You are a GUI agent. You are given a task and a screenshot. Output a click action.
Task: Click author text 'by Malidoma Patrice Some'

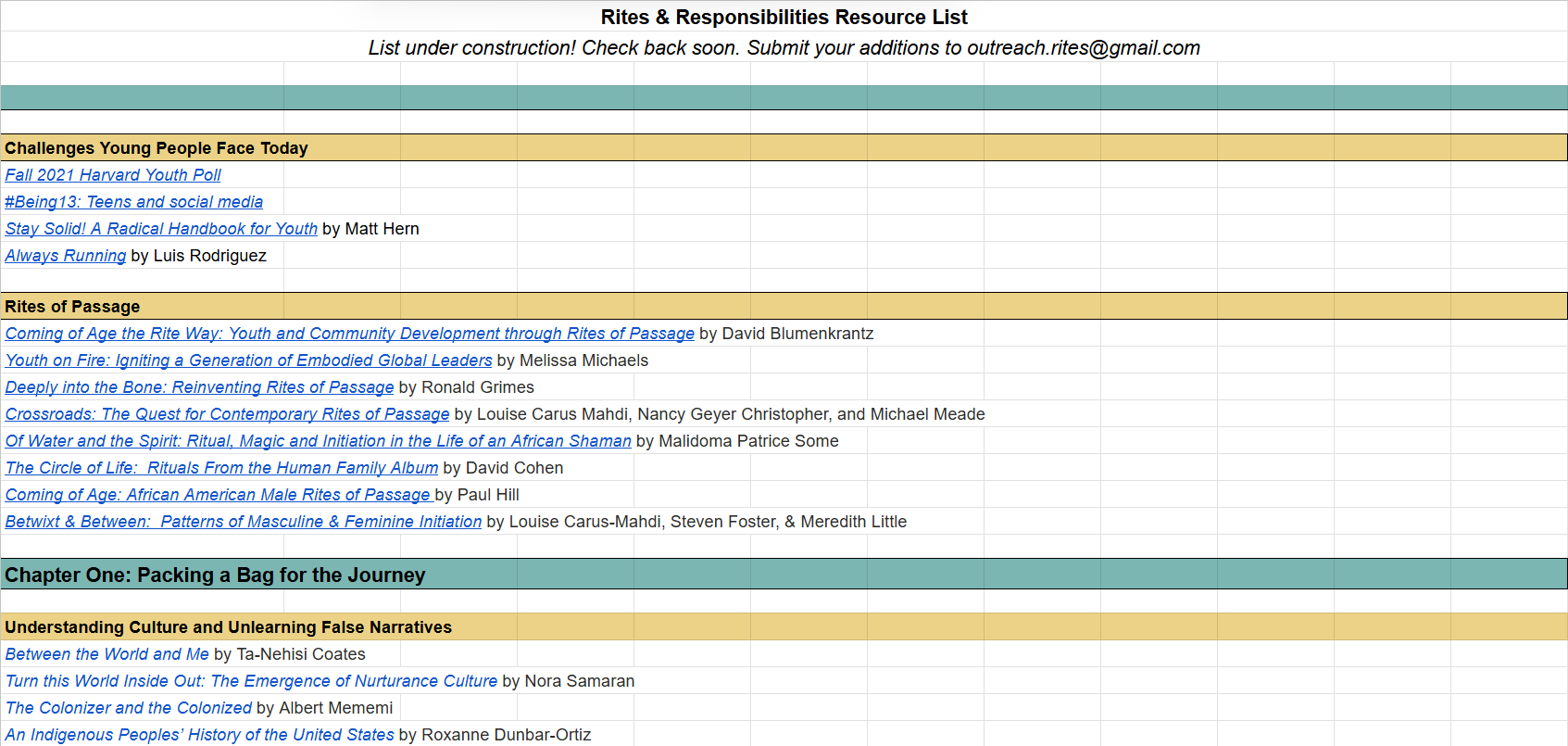pos(737,441)
